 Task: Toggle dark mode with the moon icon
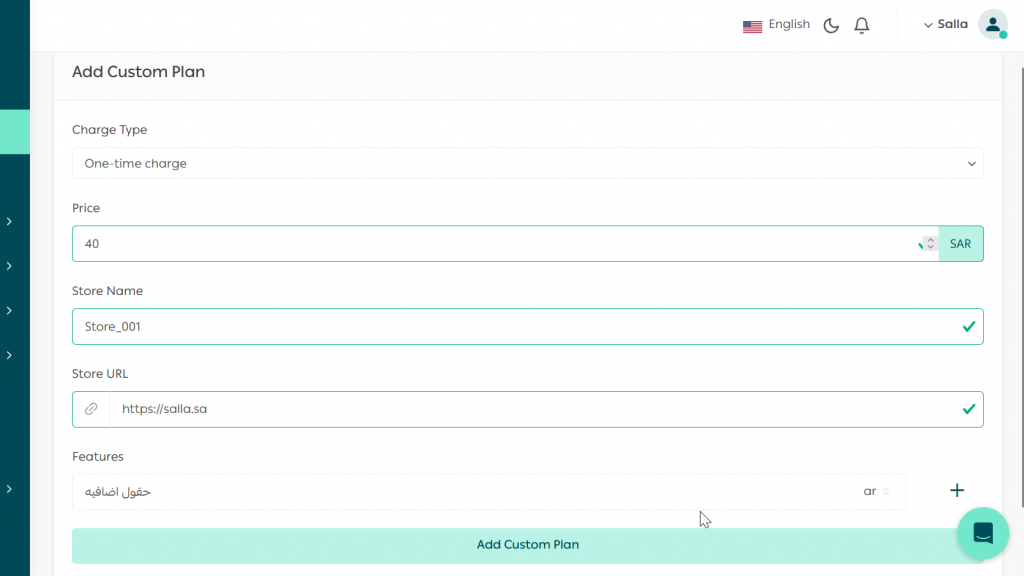tap(831, 25)
